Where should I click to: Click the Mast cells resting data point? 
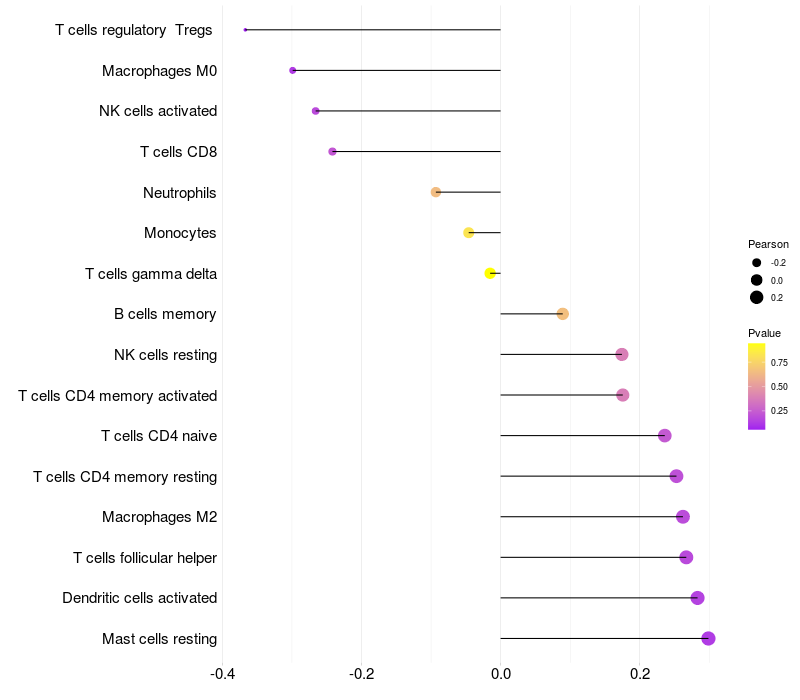708,638
